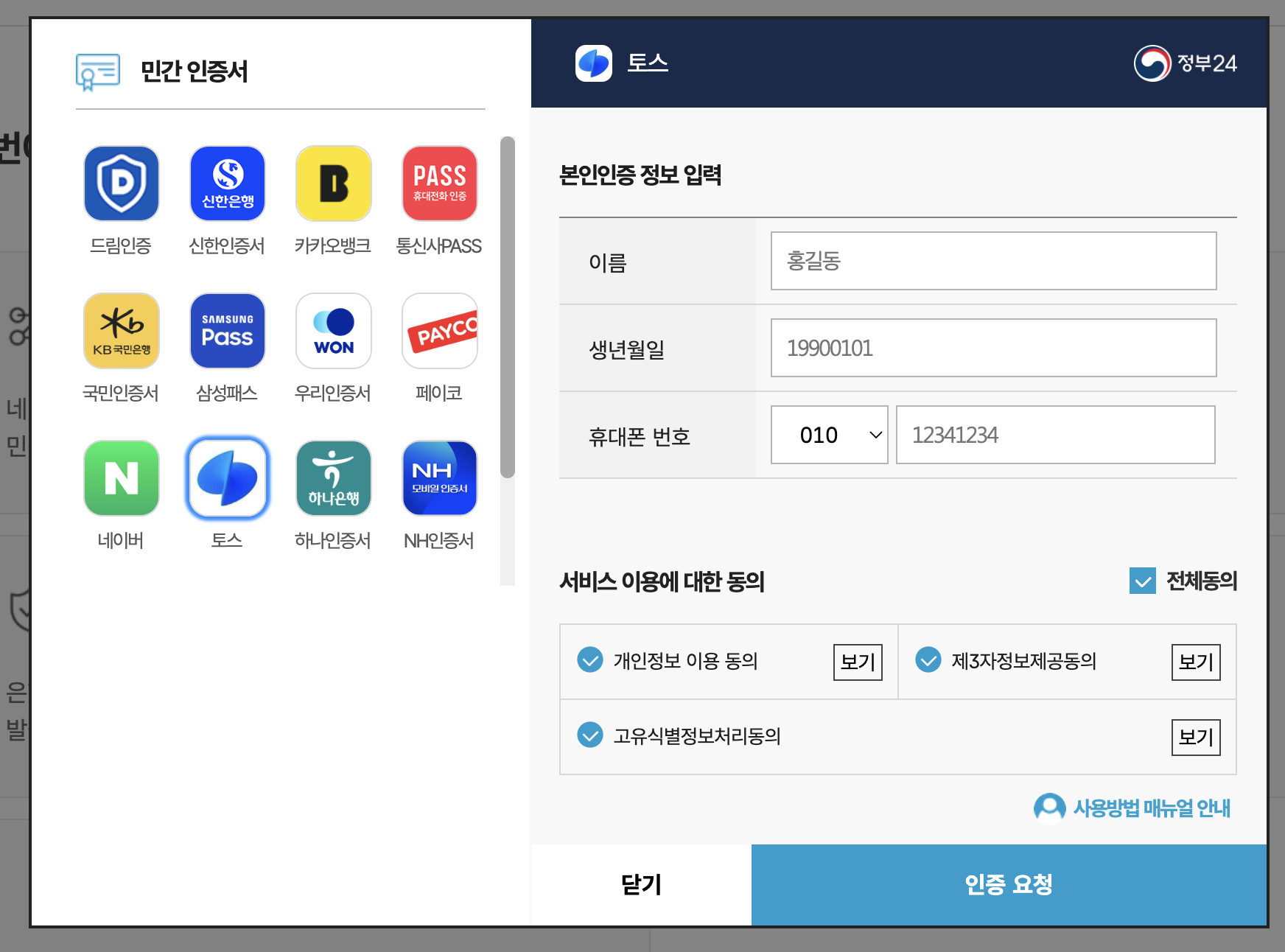Select the 드림인증 certificate icon
Viewport: 1285px width, 952px height.
click(x=122, y=183)
